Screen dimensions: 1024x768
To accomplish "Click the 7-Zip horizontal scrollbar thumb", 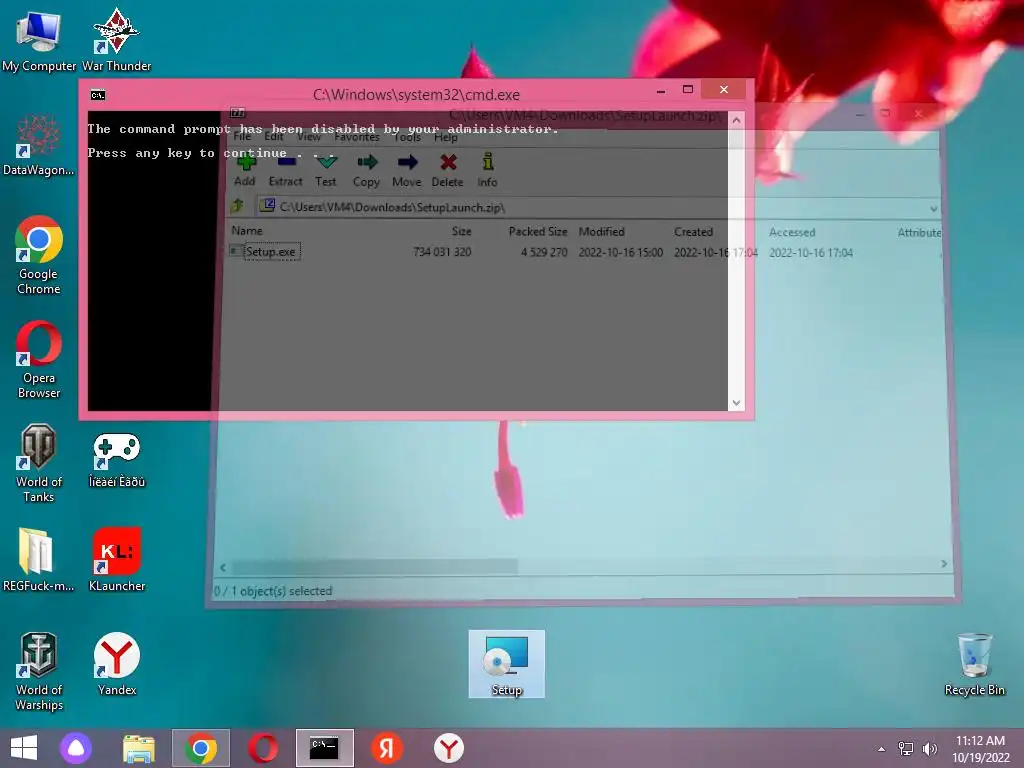I will coord(375,566).
